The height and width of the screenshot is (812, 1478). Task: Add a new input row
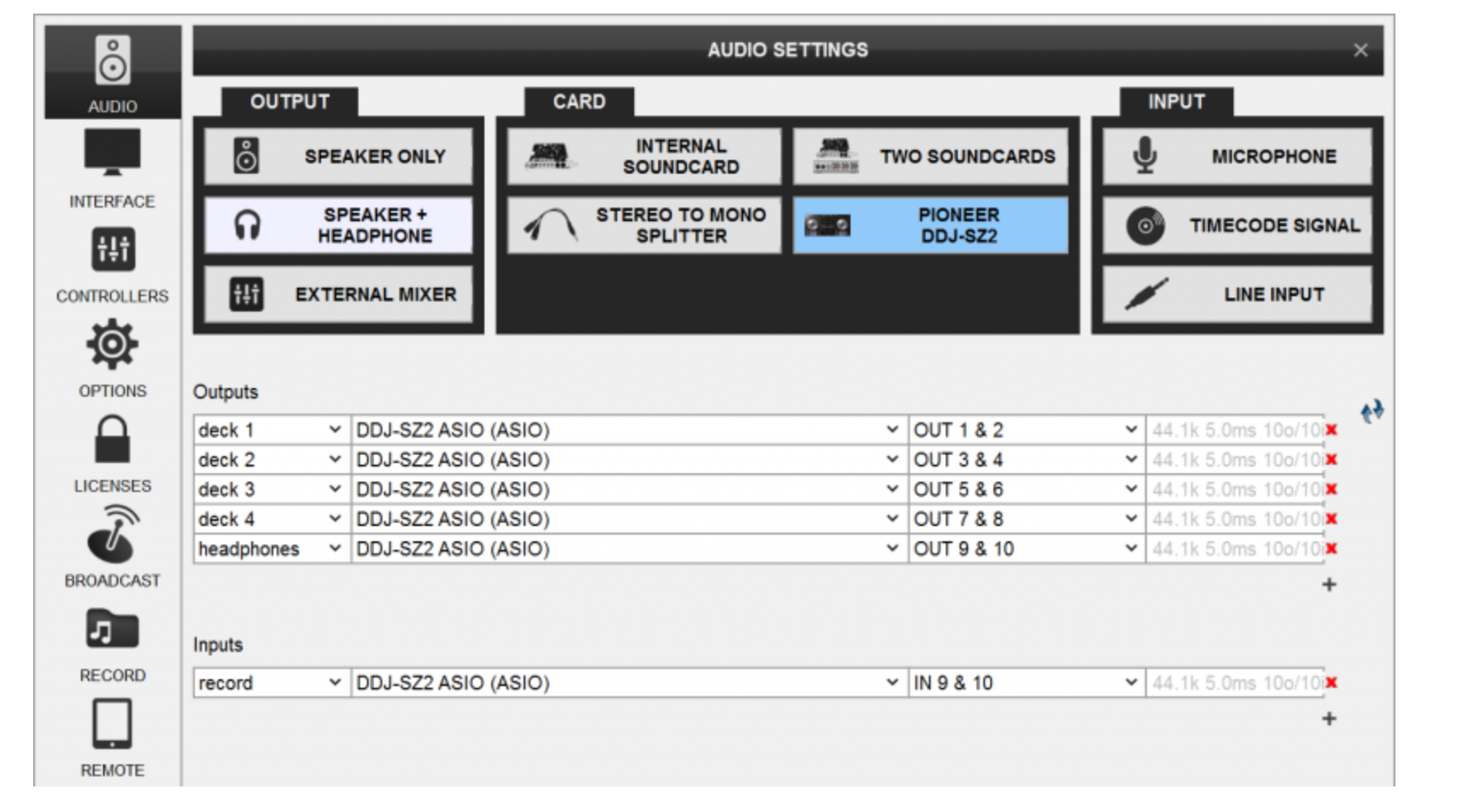coord(1329,719)
